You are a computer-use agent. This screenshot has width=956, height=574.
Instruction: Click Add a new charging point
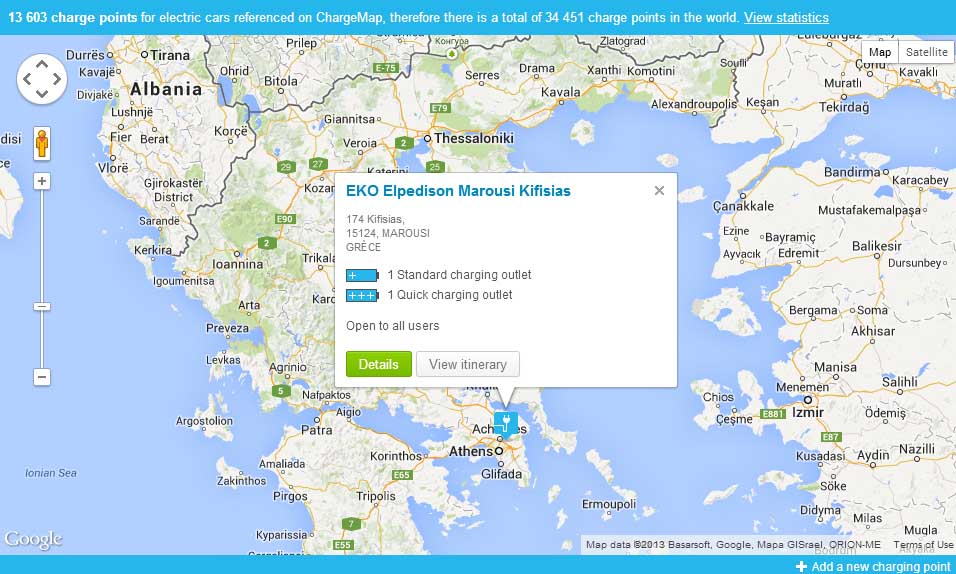click(x=873, y=566)
